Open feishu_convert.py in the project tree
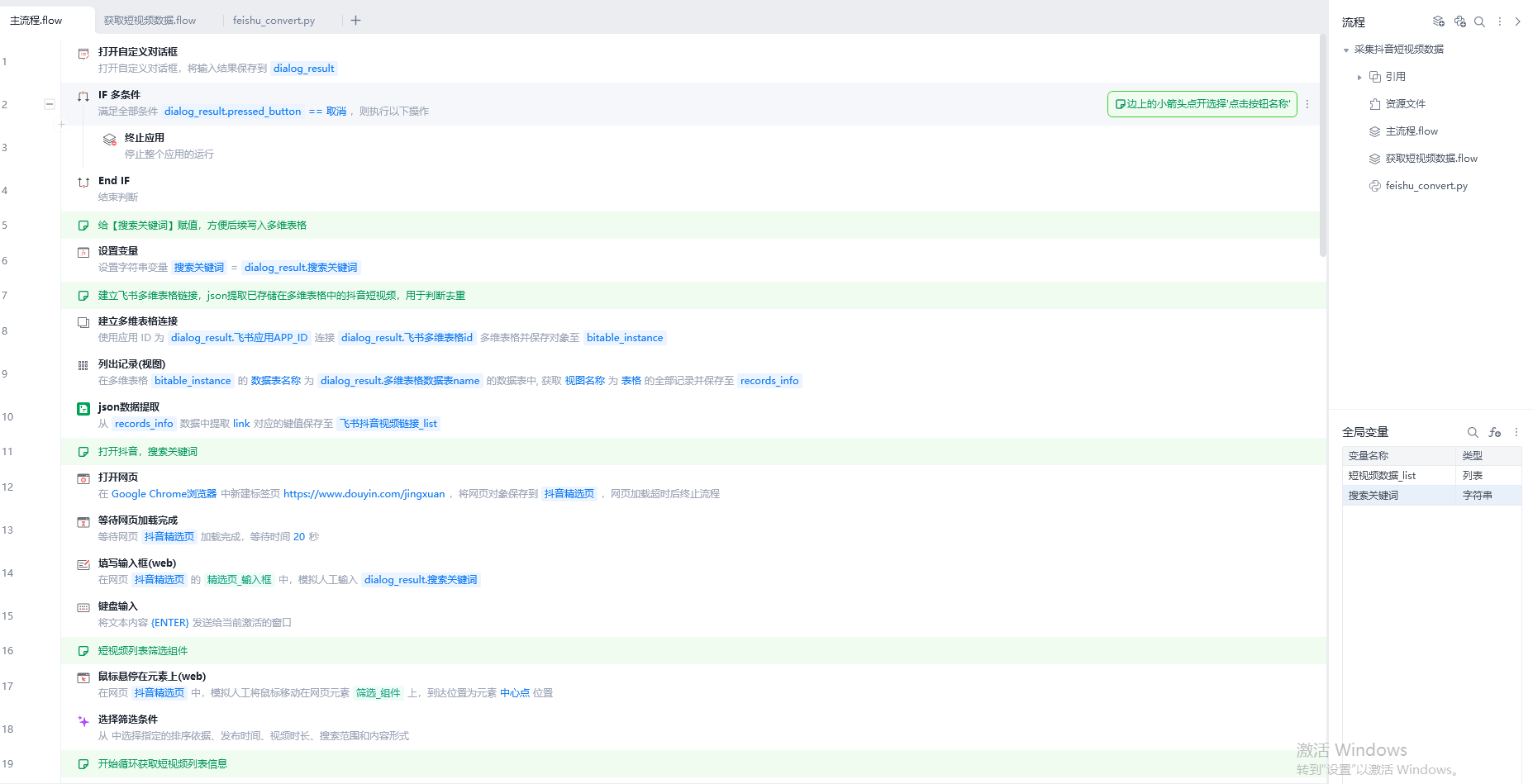The image size is (1533, 784). pos(1426,186)
